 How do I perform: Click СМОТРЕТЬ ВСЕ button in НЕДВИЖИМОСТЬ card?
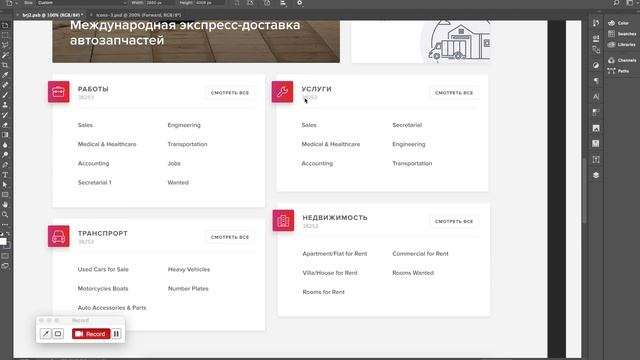click(x=454, y=222)
